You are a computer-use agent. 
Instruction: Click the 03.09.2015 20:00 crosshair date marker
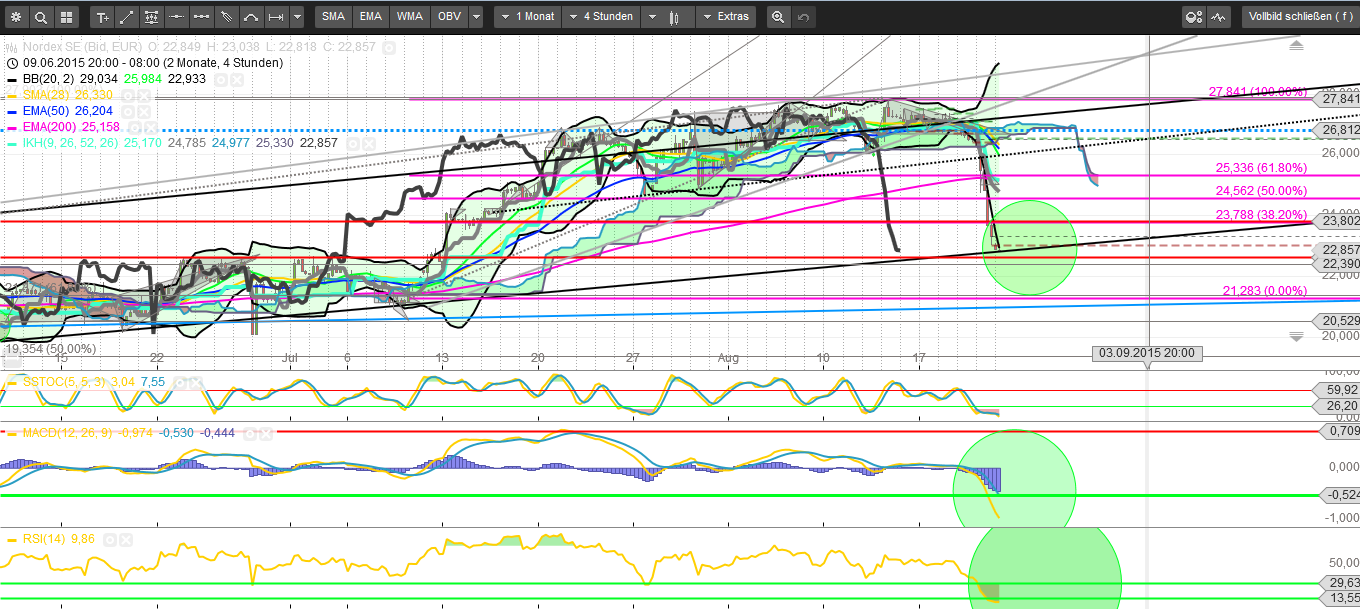tap(1149, 353)
